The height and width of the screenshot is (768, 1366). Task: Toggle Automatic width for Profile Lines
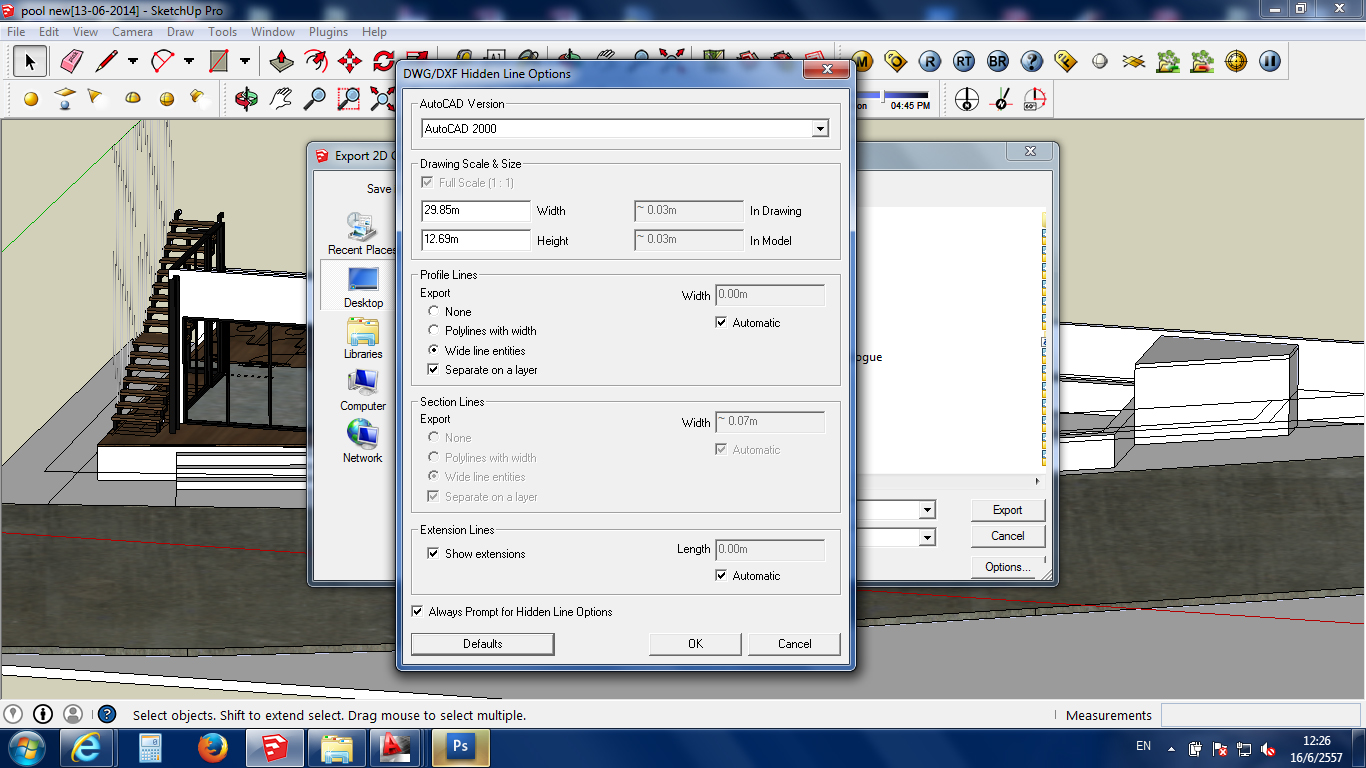(x=721, y=322)
